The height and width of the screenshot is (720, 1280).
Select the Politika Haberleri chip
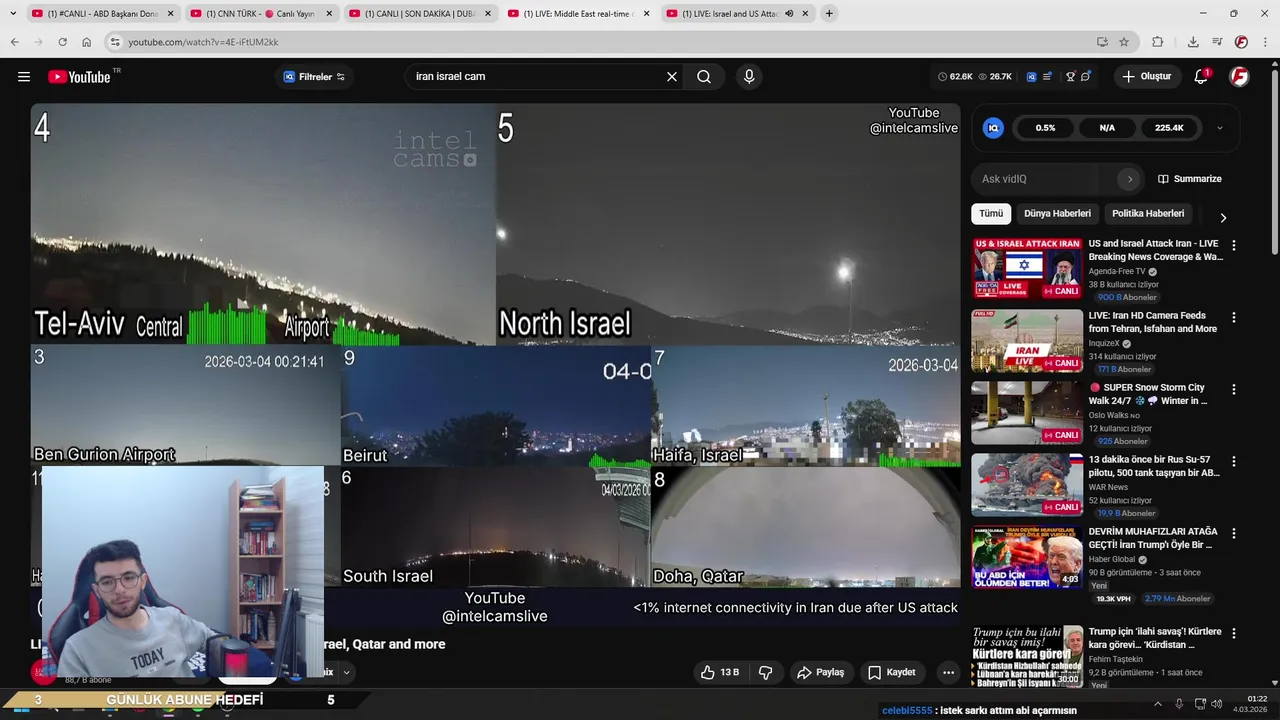(1148, 214)
